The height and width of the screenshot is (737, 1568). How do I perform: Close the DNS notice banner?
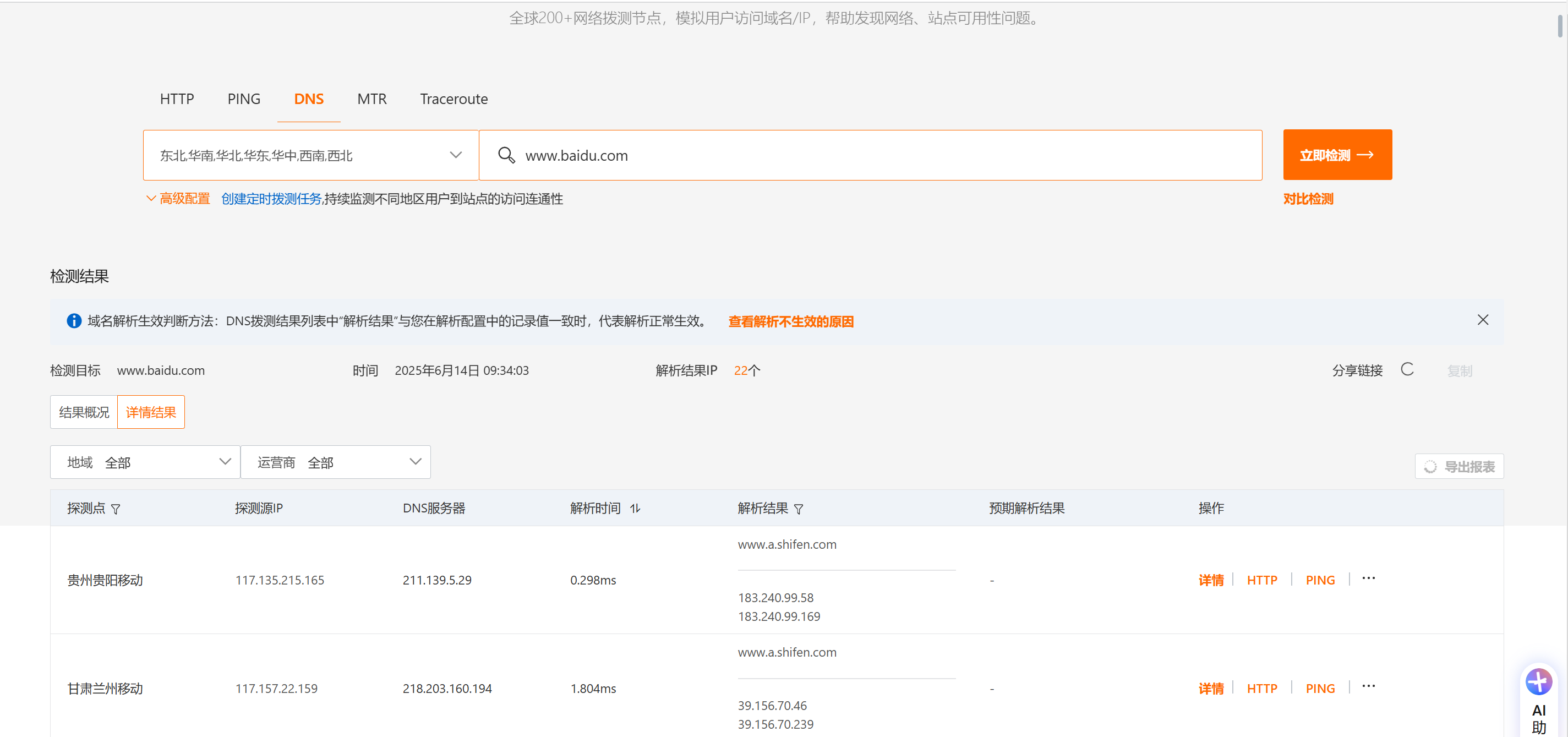[1483, 320]
